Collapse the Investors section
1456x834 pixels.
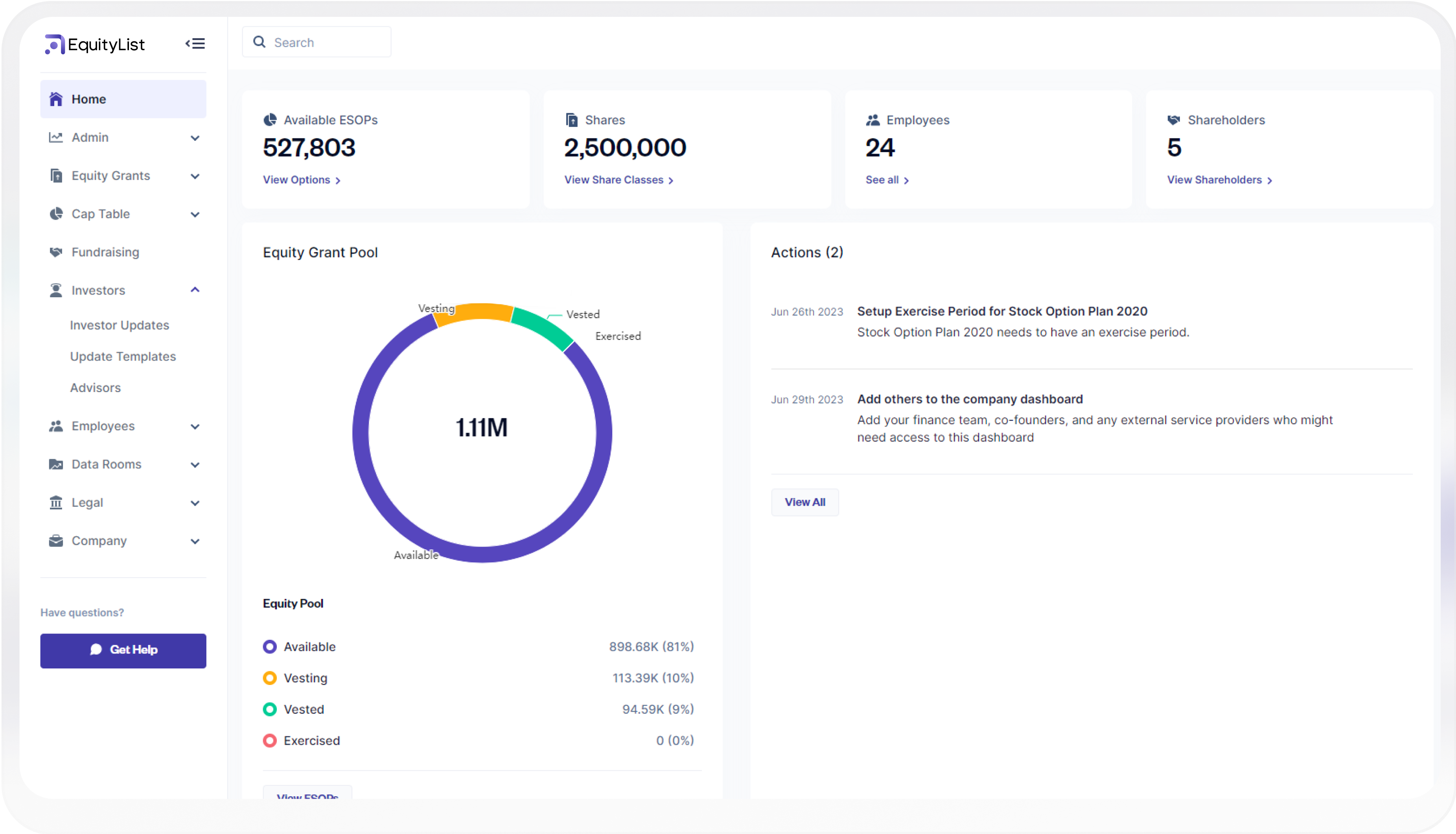click(195, 290)
